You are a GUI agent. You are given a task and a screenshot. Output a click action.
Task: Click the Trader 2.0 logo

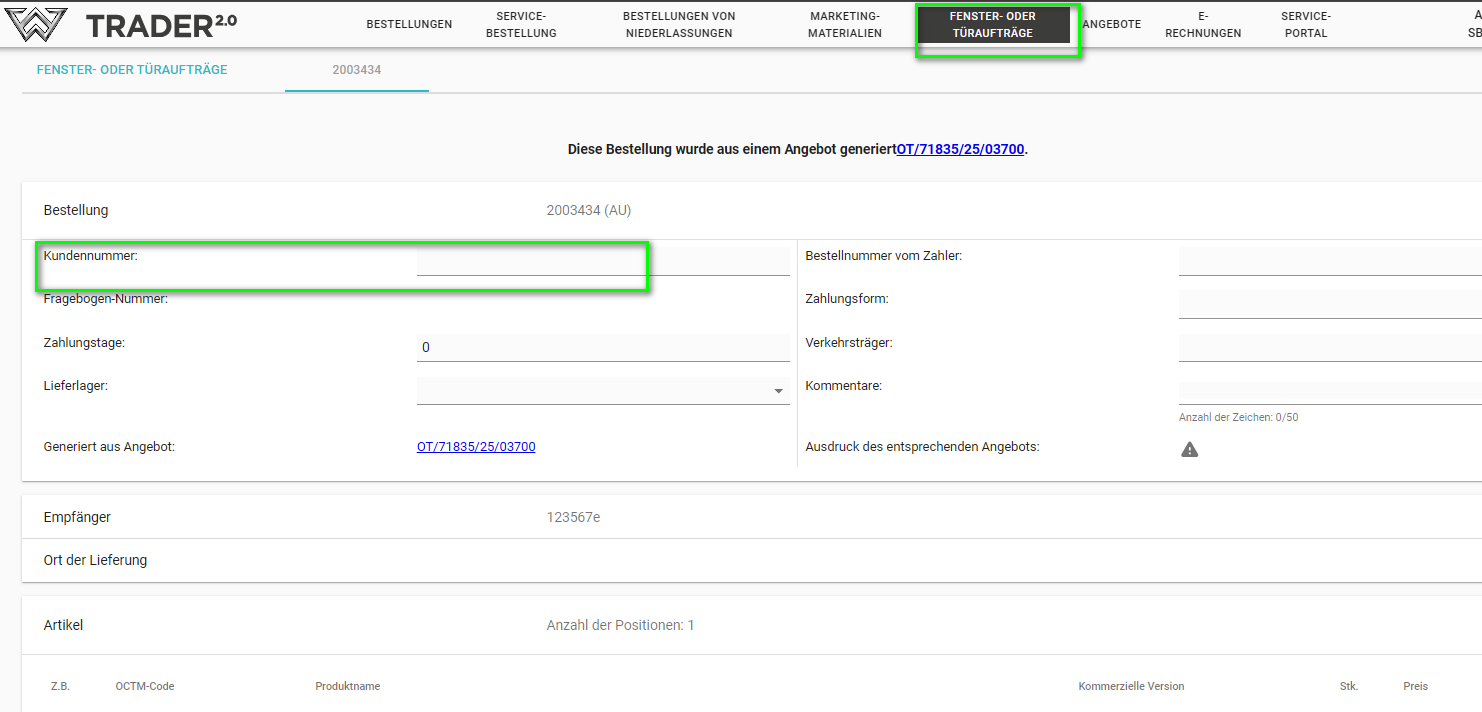pyautogui.click(x=120, y=25)
